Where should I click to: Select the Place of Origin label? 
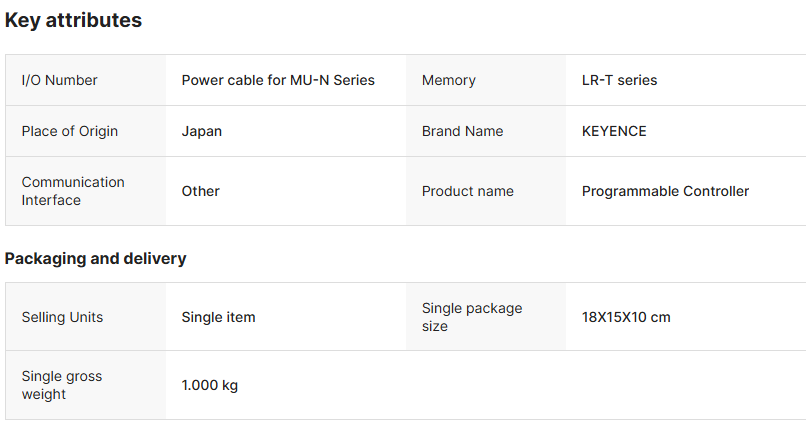click(69, 131)
